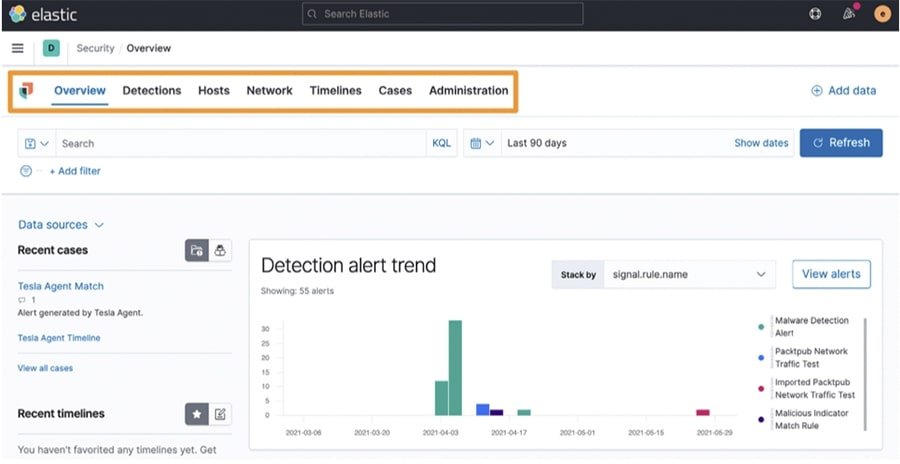Open the newsfeed notifications icon

pyautogui.click(x=849, y=14)
